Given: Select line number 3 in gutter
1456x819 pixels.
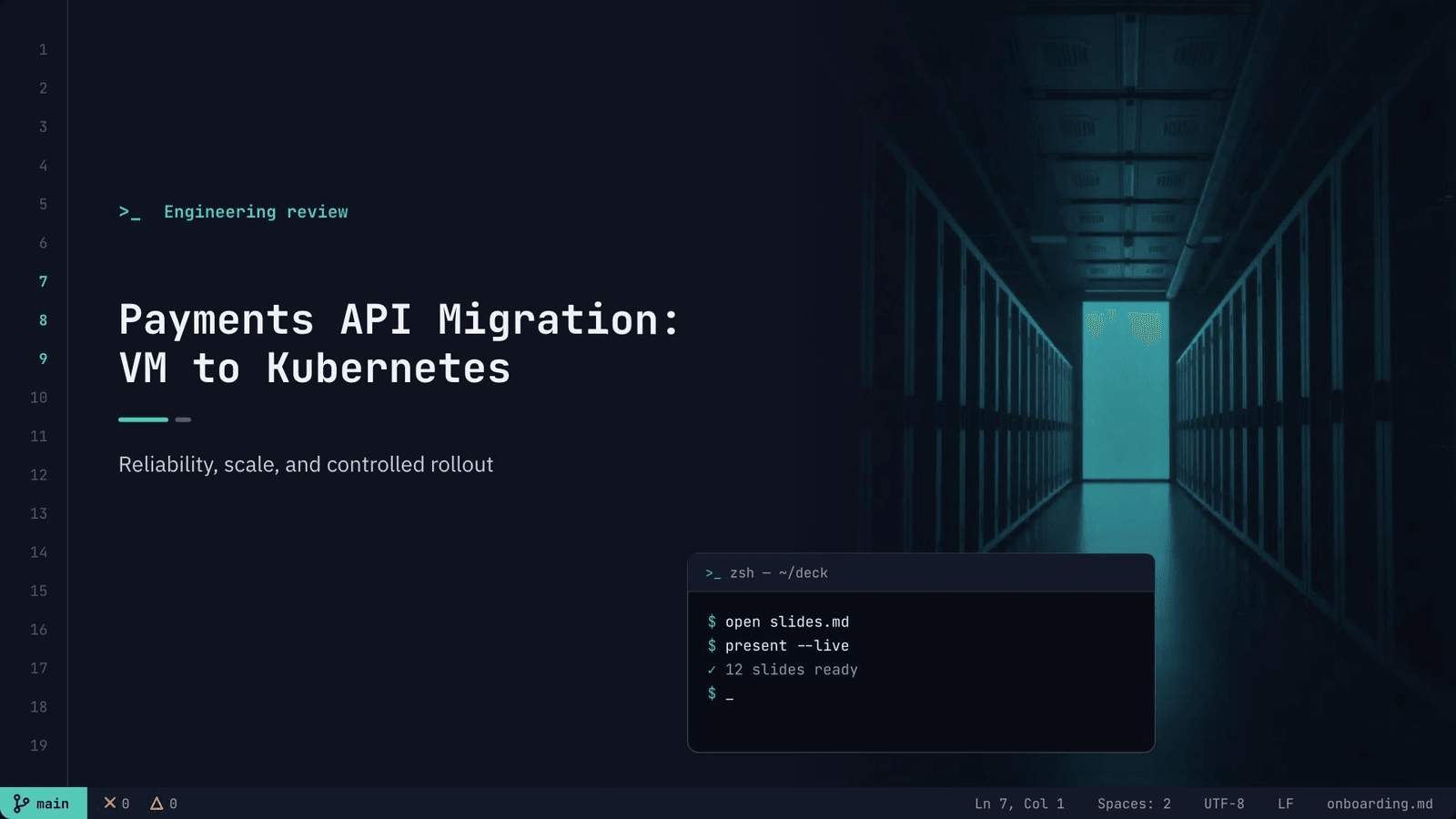Looking at the screenshot, I should [43, 126].
